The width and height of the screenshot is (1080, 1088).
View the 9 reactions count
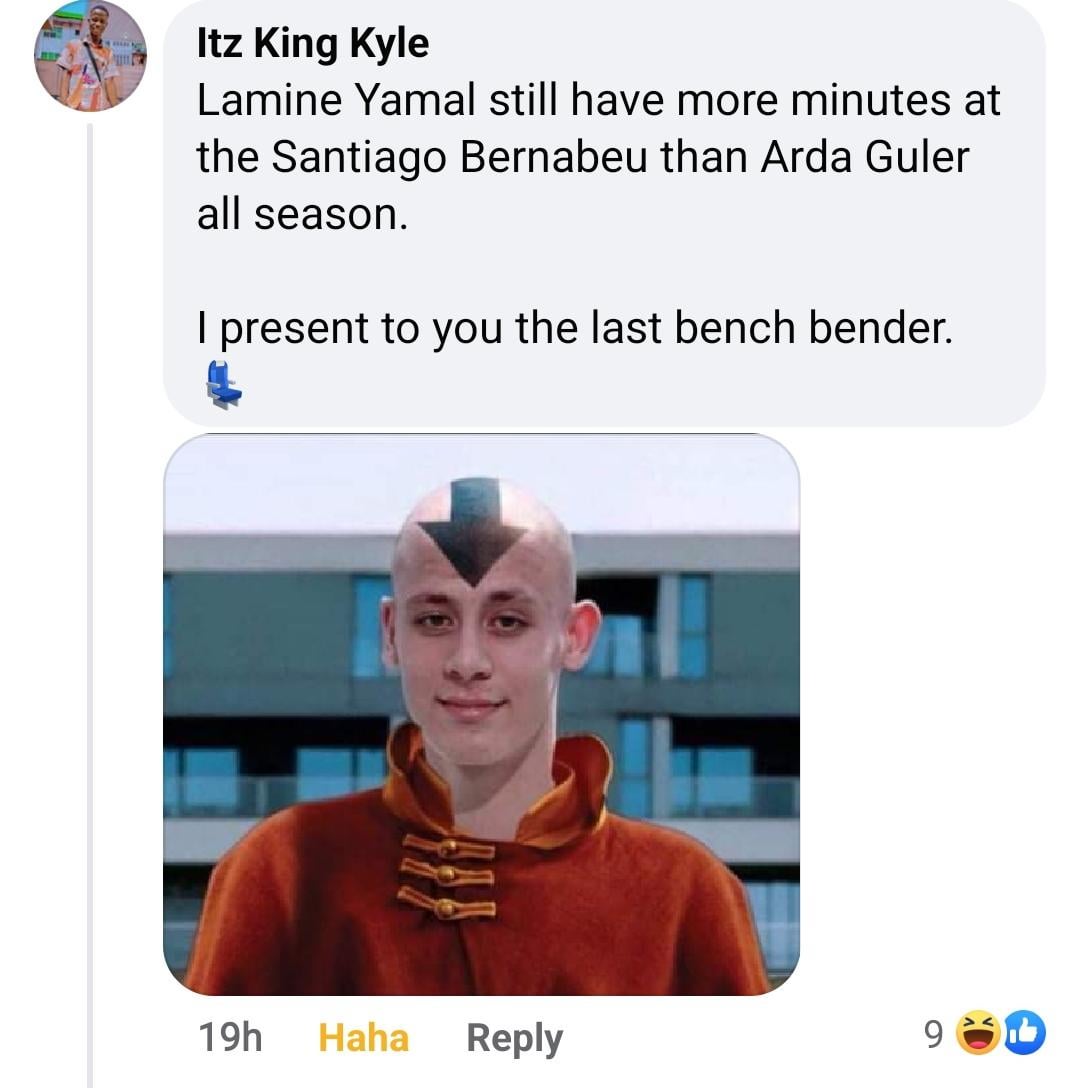coord(934,1034)
